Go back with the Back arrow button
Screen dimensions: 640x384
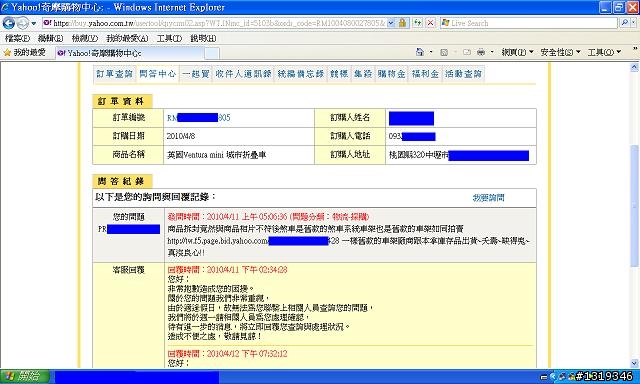click(x=9, y=23)
